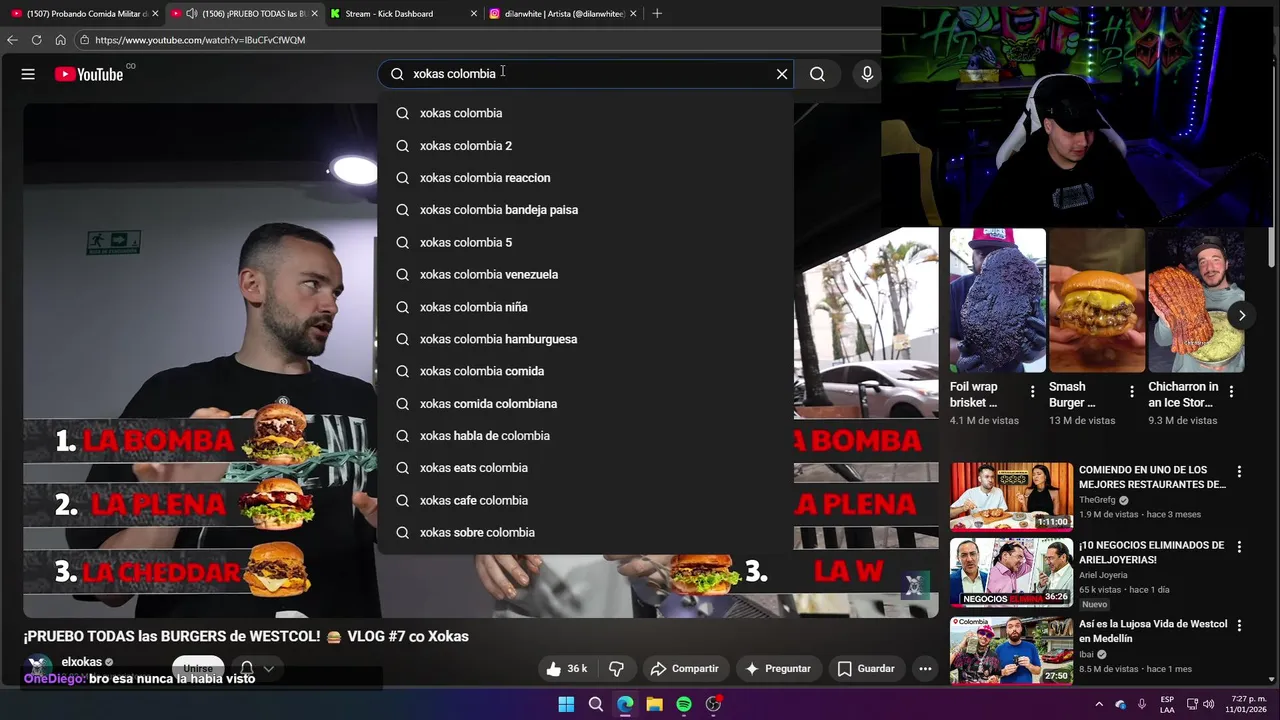
Task: Select suggestion "xokas sobre colombia"
Action: 585,533
